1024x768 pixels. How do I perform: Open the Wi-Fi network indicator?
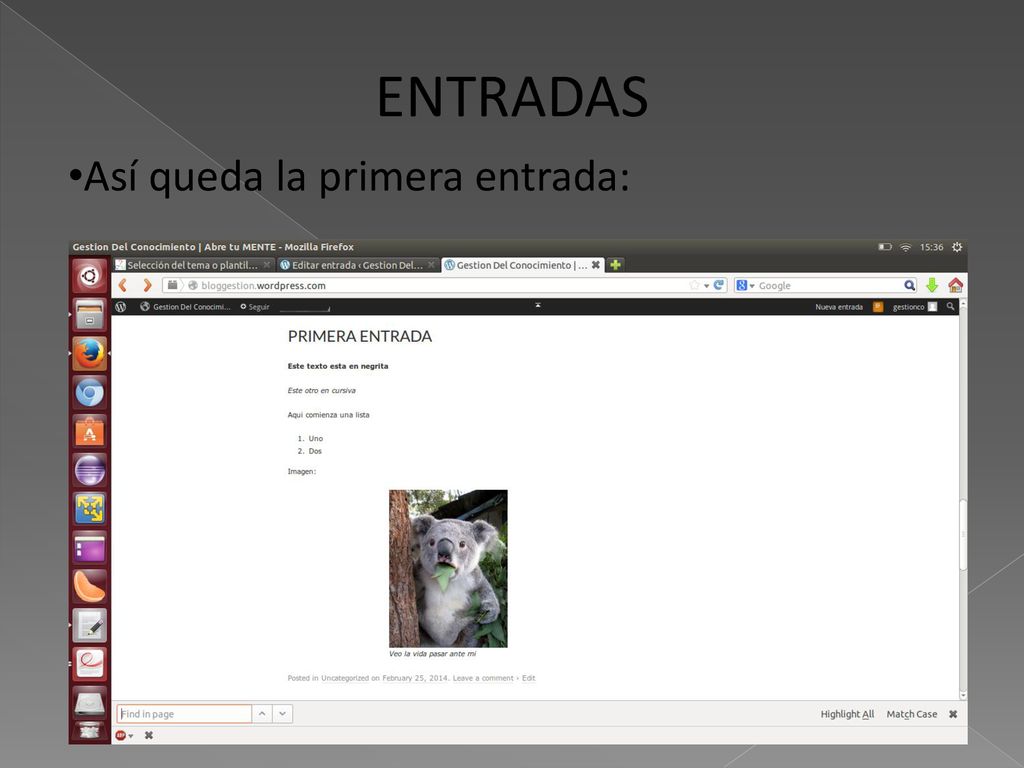click(905, 247)
